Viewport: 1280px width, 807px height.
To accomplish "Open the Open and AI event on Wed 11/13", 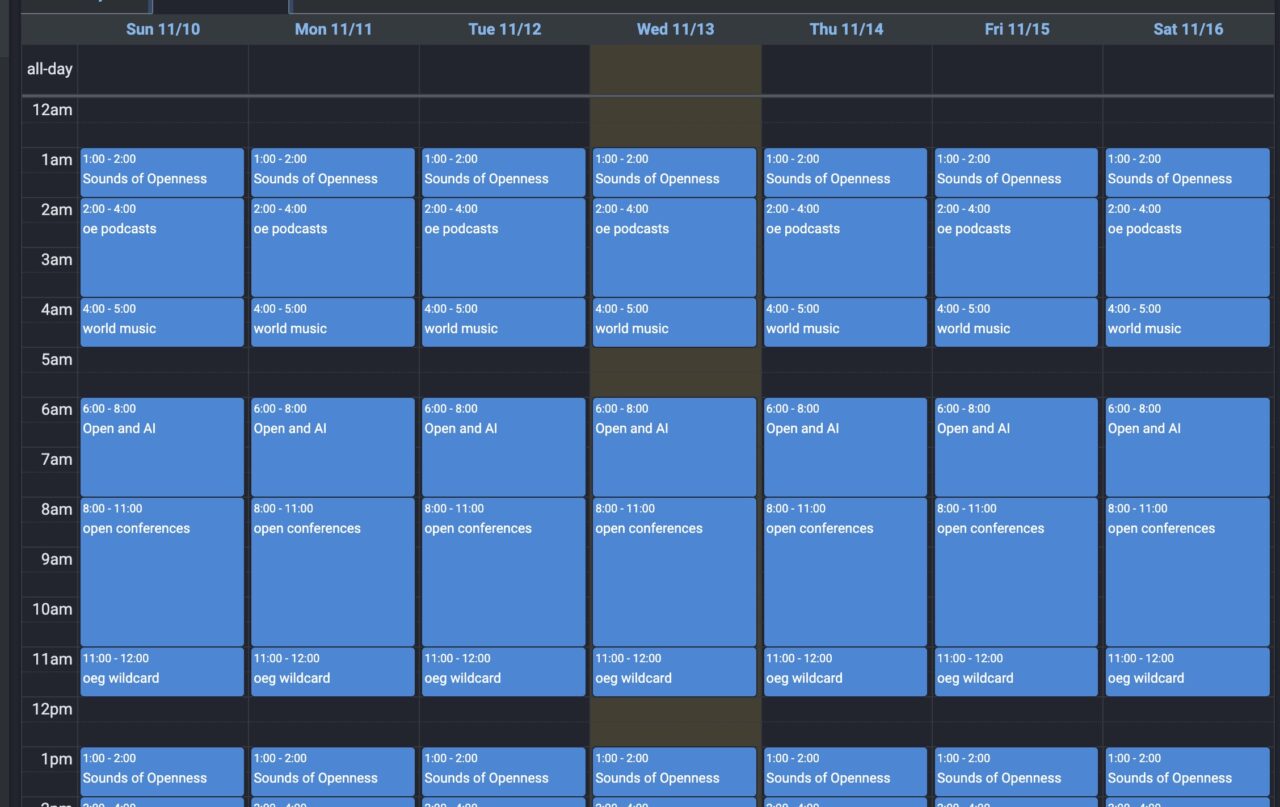I will [x=675, y=447].
